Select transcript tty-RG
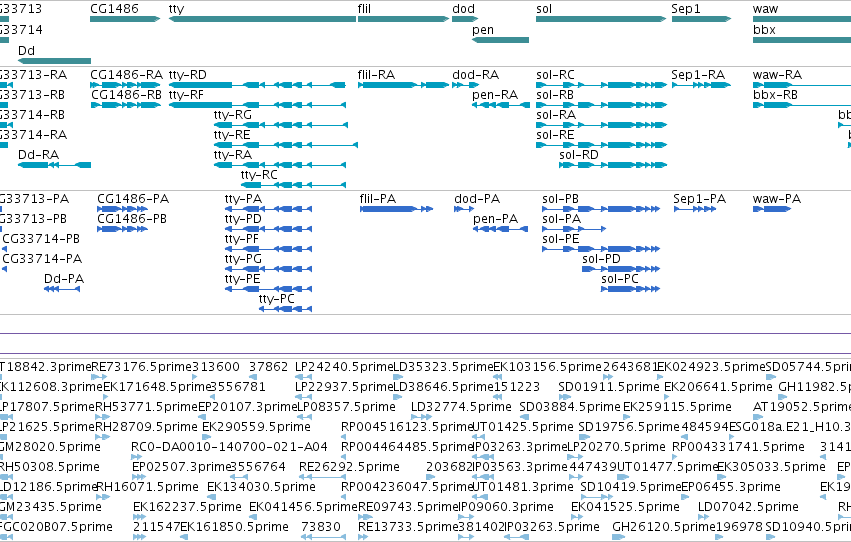The image size is (851, 542). [281, 125]
